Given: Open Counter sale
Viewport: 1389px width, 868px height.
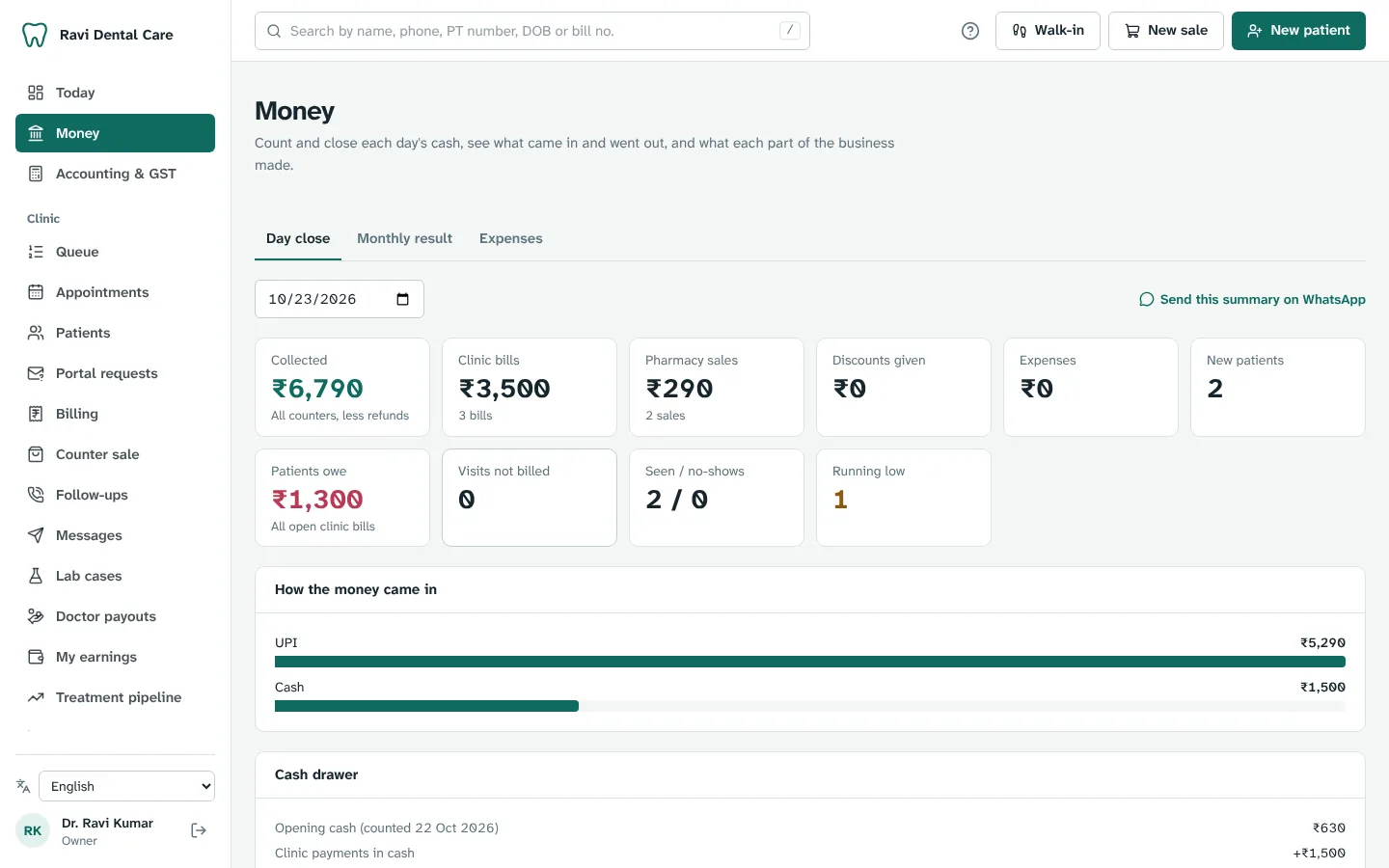Looking at the screenshot, I should click(x=115, y=454).
